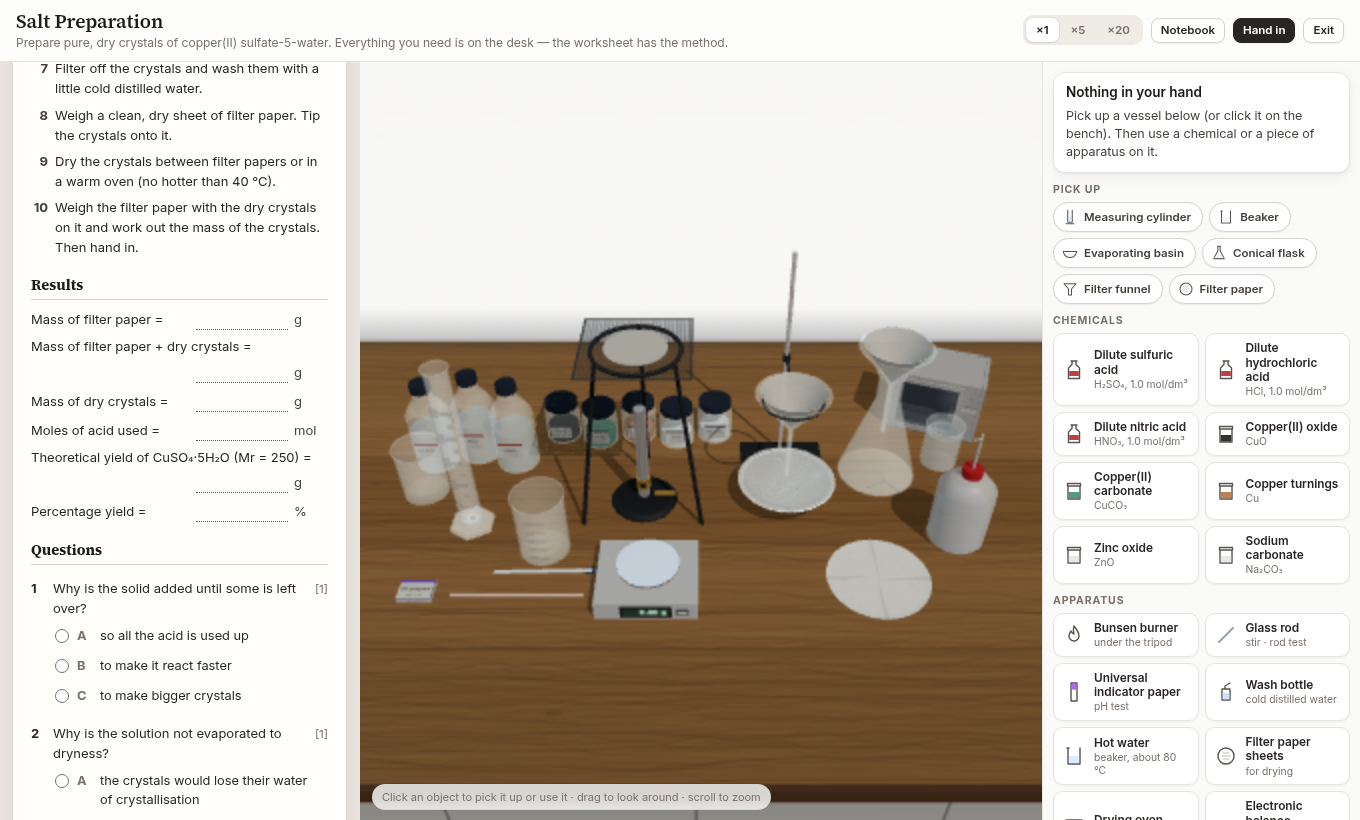Use the Bunsen burner flame icon
Image resolution: width=1360 pixels, height=820 pixels.
pos(1074,635)
